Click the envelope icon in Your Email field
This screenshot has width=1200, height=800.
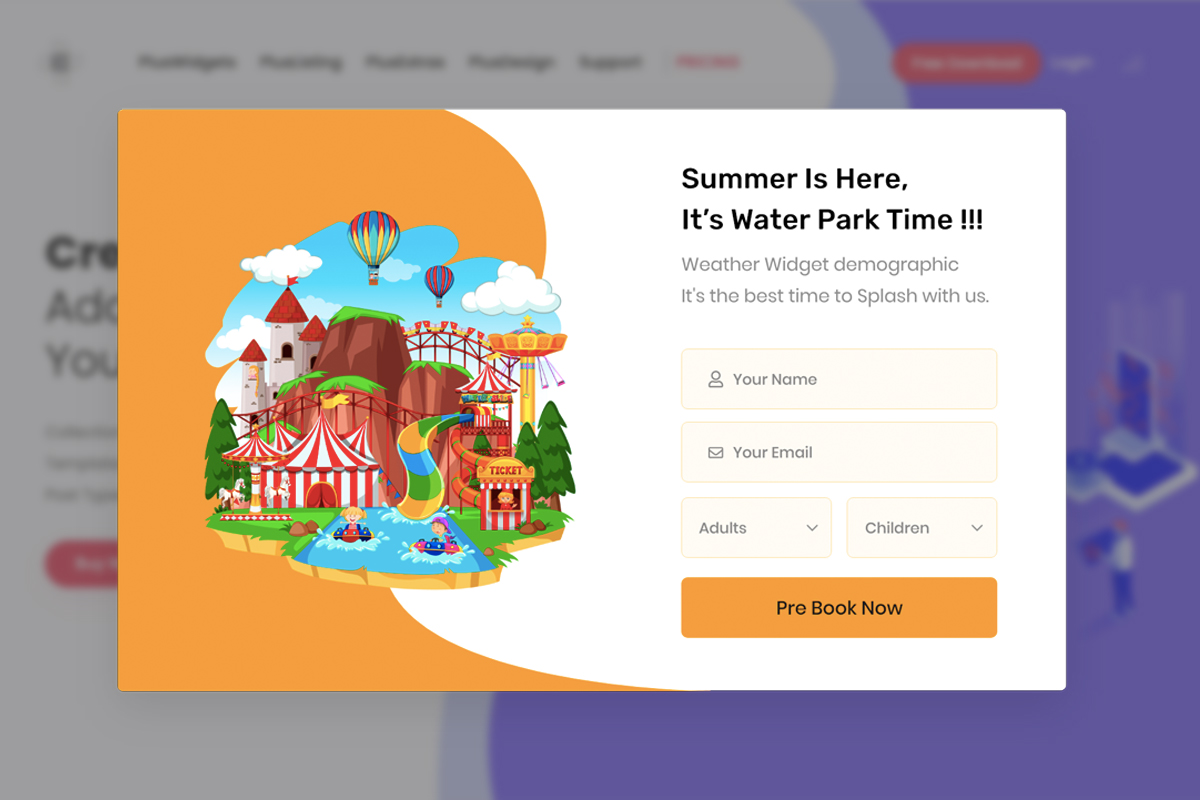pos(715,452)
